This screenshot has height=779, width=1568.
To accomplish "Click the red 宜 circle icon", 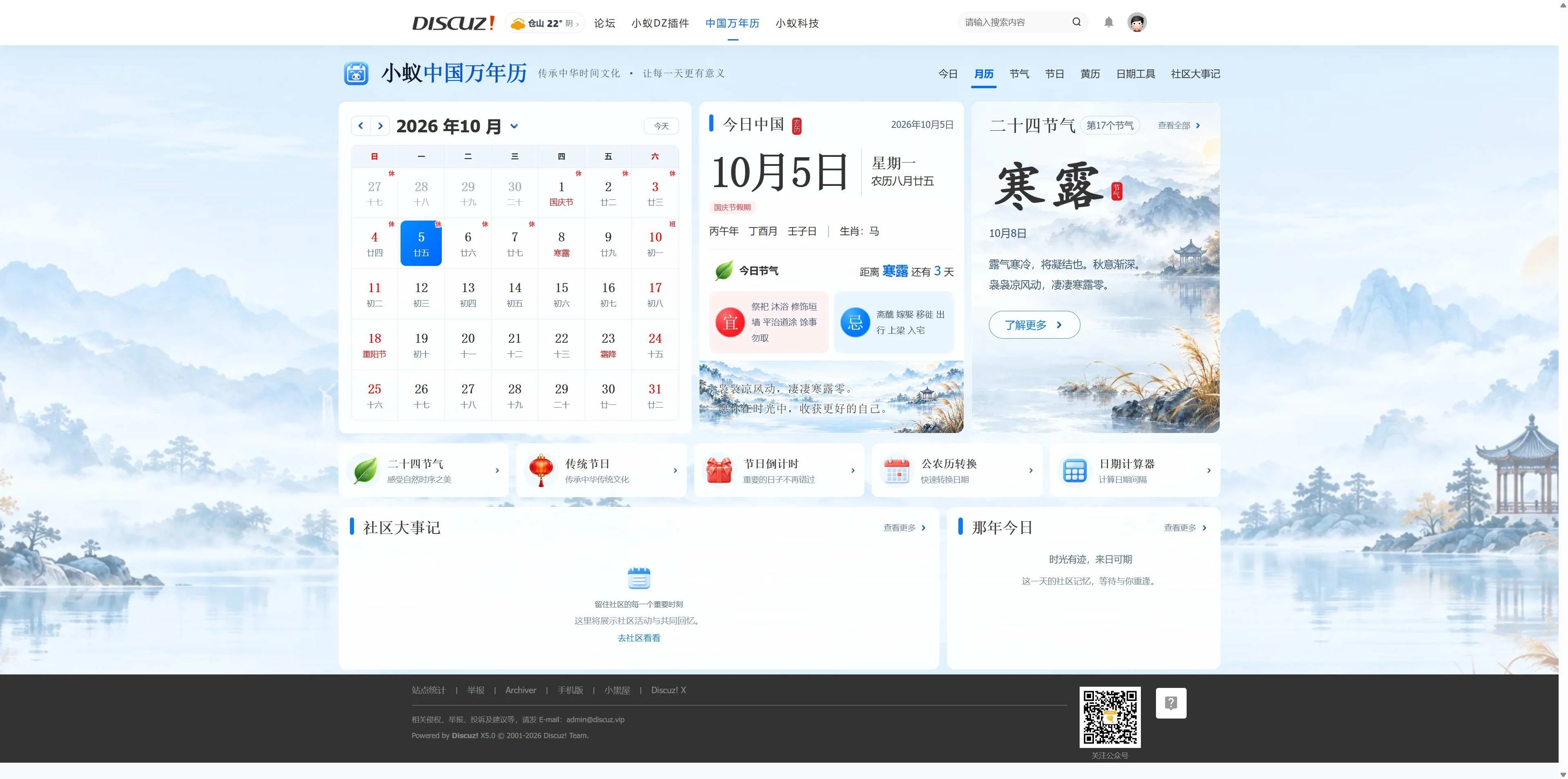I will pos(731,322).
